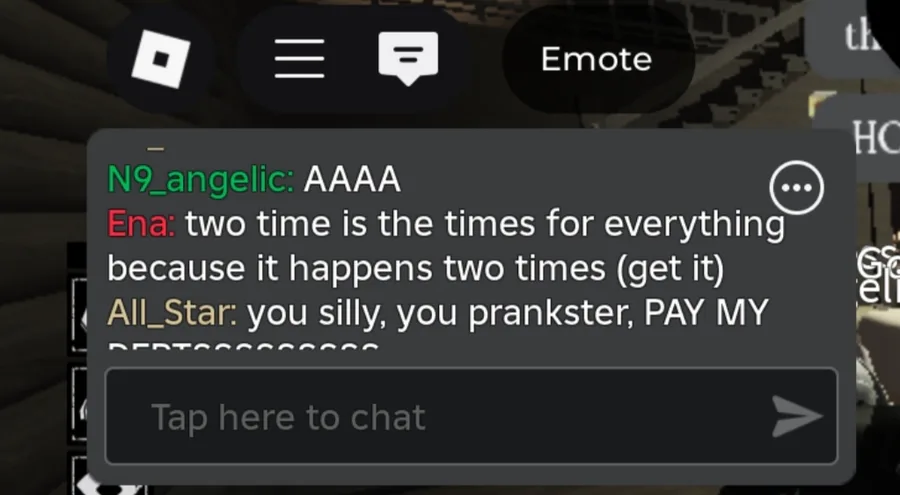This screenshot has width=900, height=495.
Task: Select the red Ena username
Action: pyautogui.click(x=141, y=224)
